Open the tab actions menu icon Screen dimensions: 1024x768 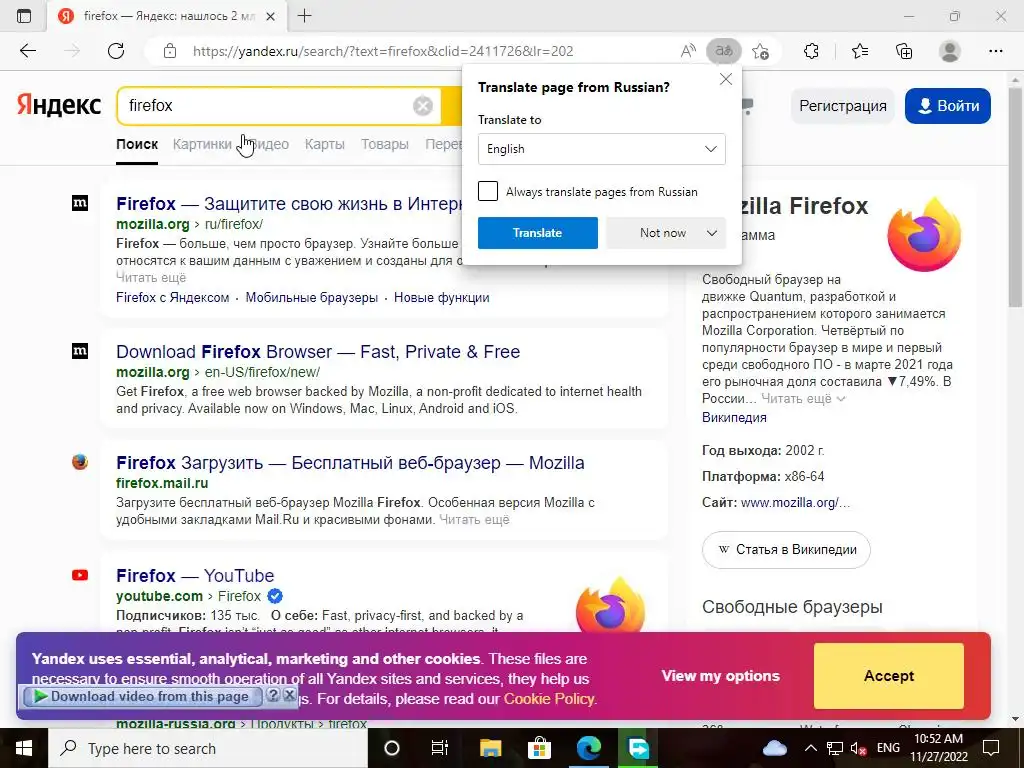pyautogui.click(x=24, y=16)
